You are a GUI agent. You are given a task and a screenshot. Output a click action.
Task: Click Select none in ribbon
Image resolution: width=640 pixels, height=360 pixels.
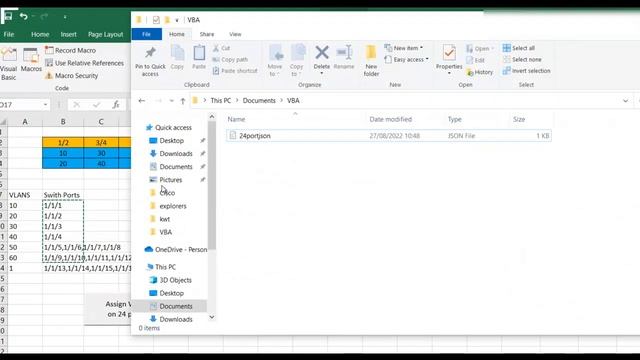point(522,60)
